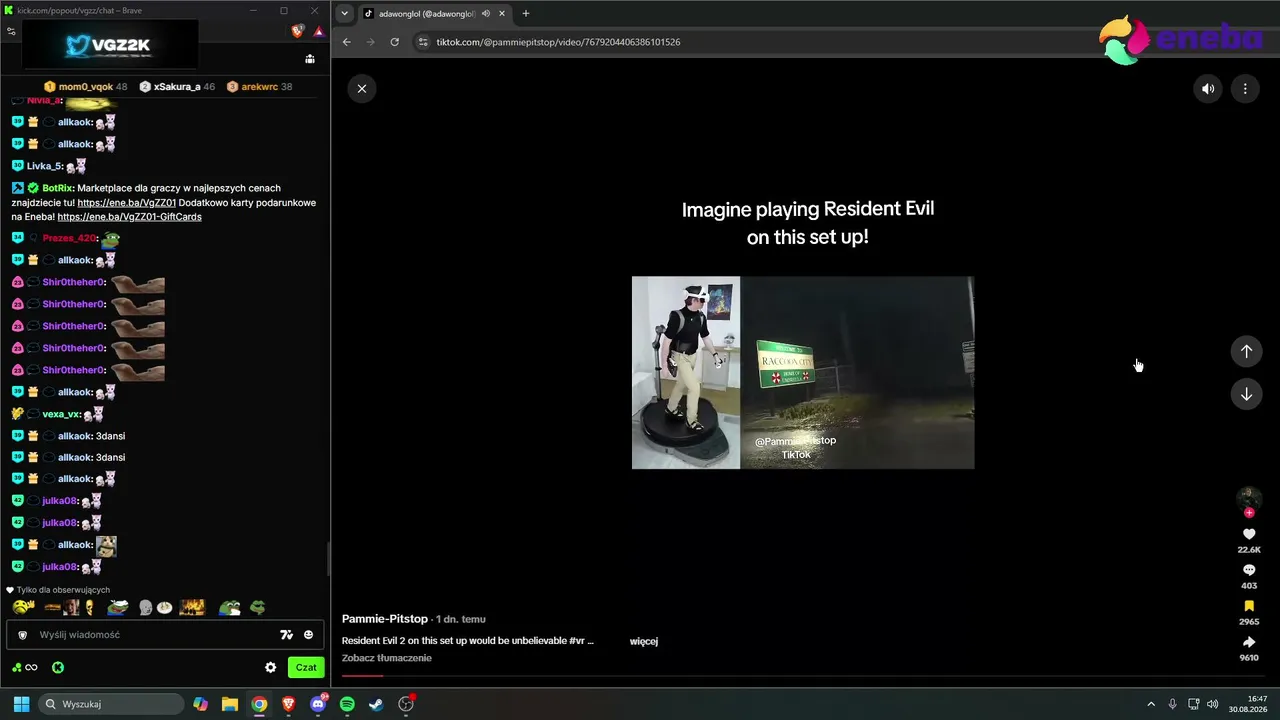Screen dimensions: 1280x720
Task: Open the gift leaderboard icon in Kick chat
Action: 310,59
